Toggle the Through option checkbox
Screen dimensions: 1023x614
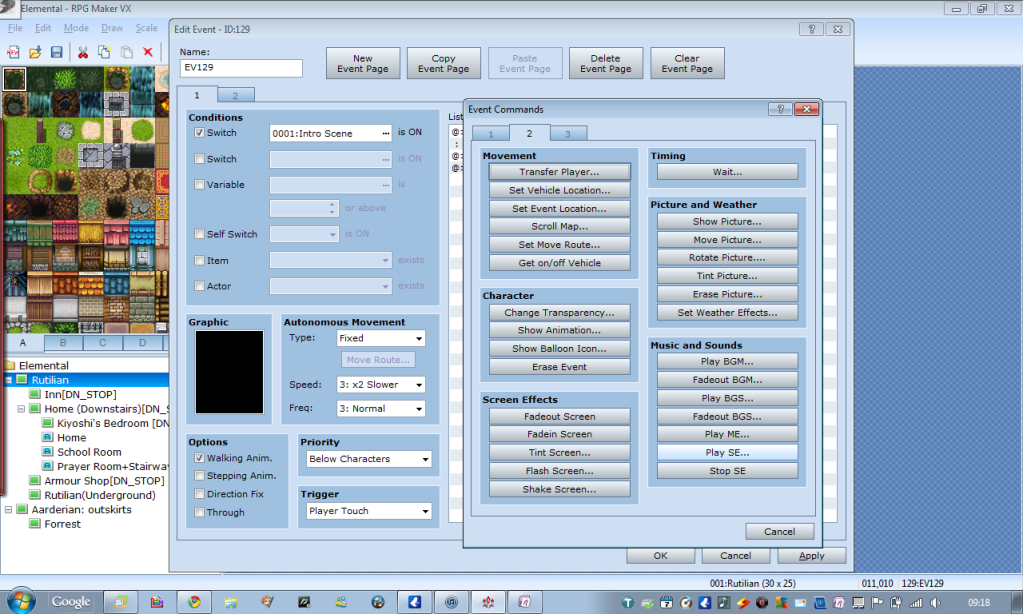[200, 512]
